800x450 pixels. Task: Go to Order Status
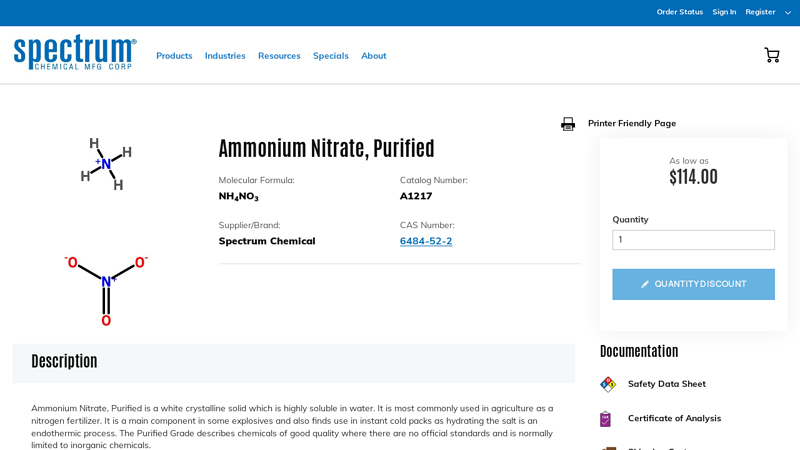[680, 12]
